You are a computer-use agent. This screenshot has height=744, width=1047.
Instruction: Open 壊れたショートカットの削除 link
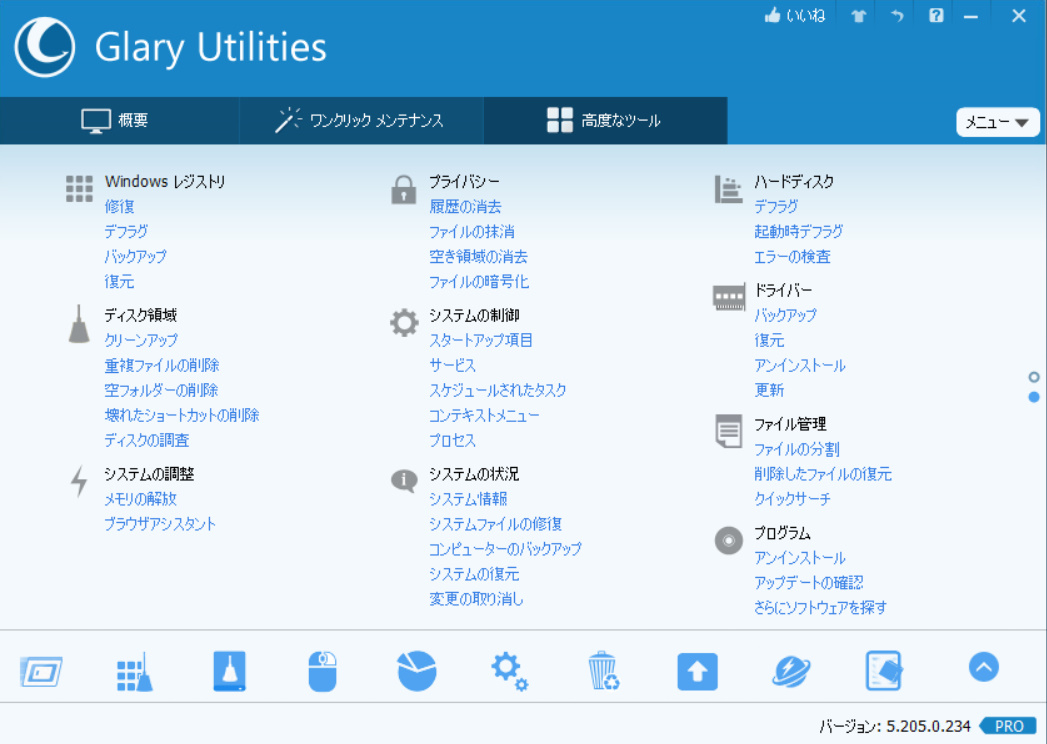tap(182, 415)
